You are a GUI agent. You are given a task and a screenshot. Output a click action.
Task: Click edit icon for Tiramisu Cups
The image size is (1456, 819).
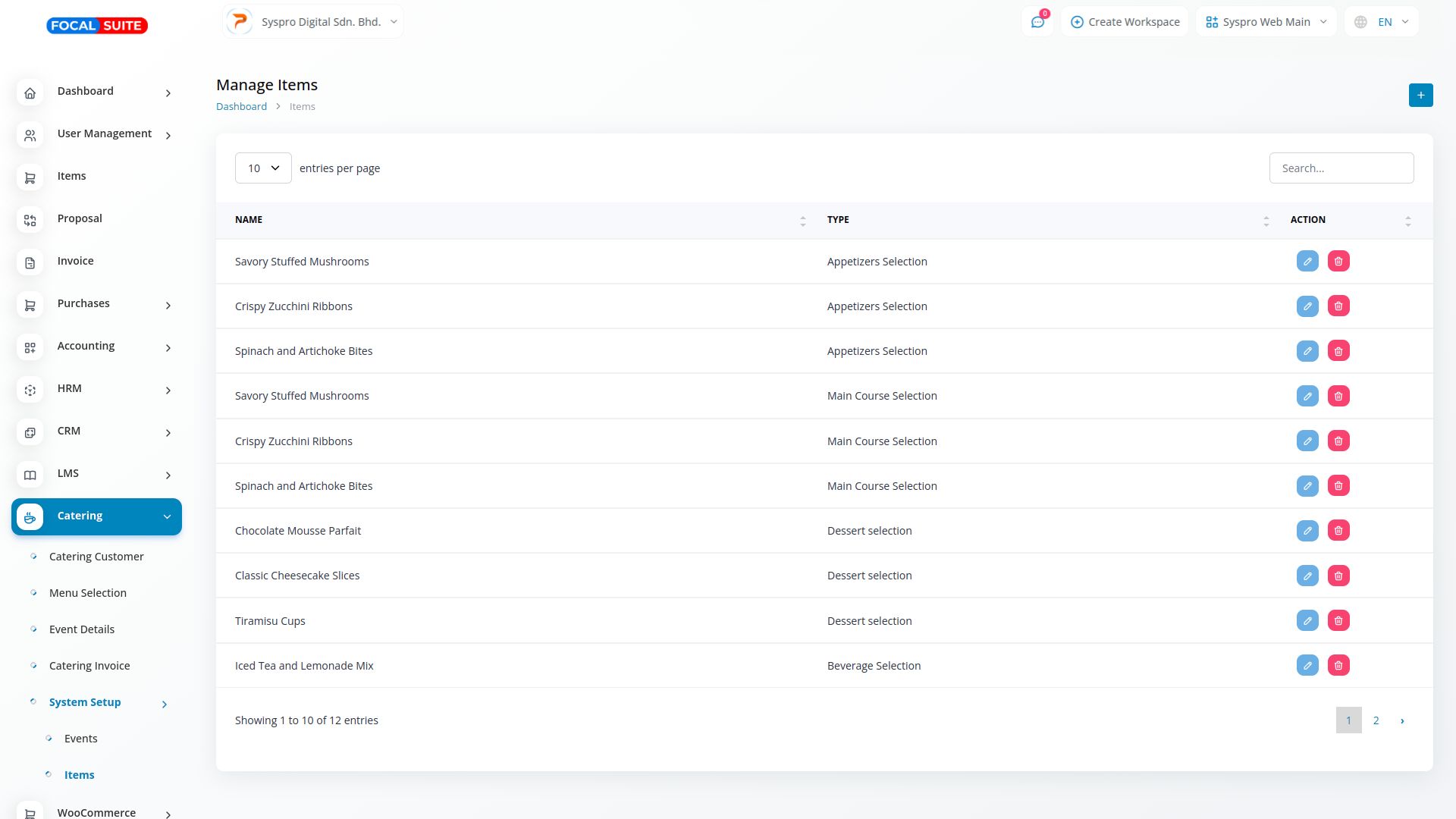(x=1307, y=620)
